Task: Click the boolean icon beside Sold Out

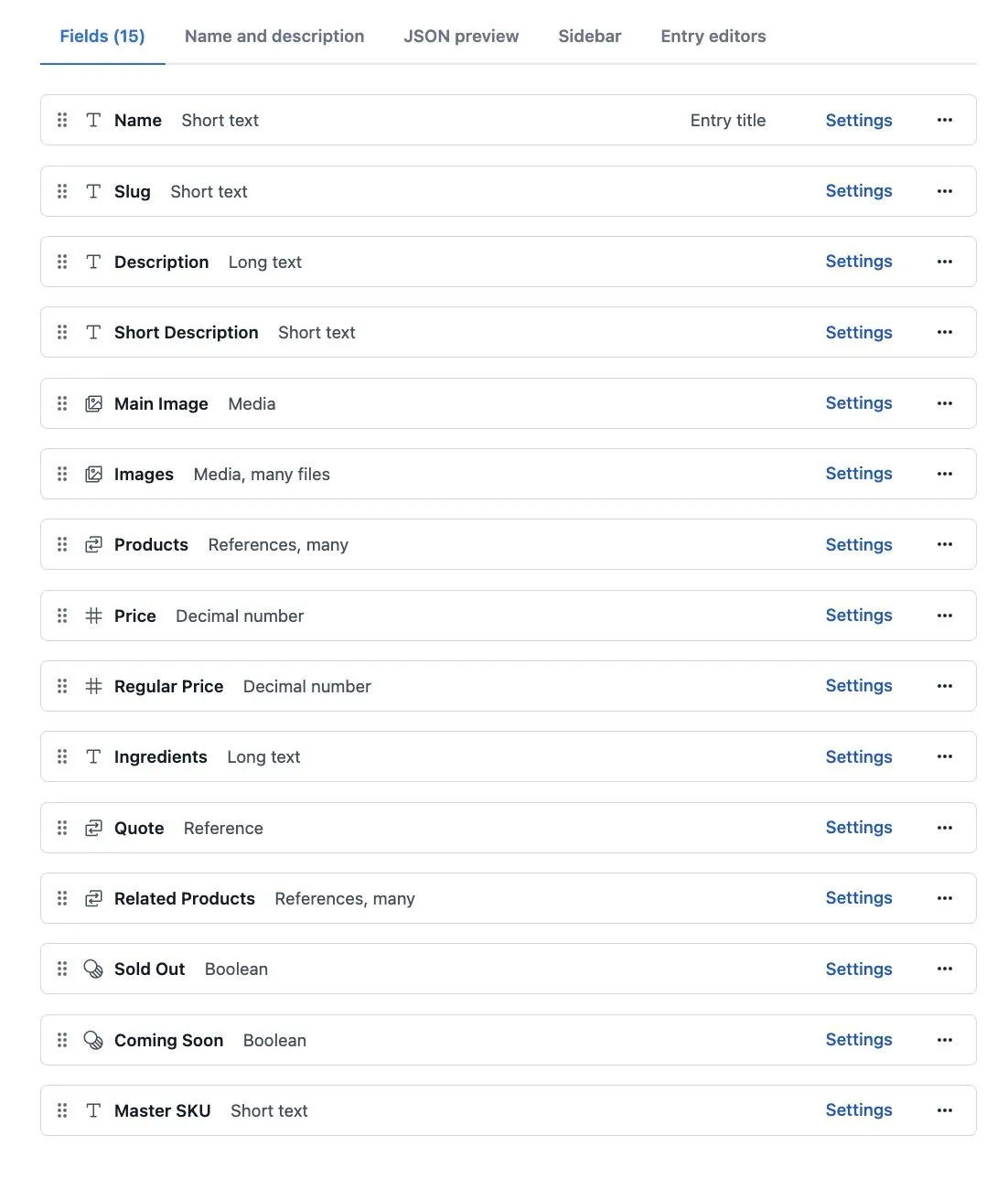Action: point(93,969)
